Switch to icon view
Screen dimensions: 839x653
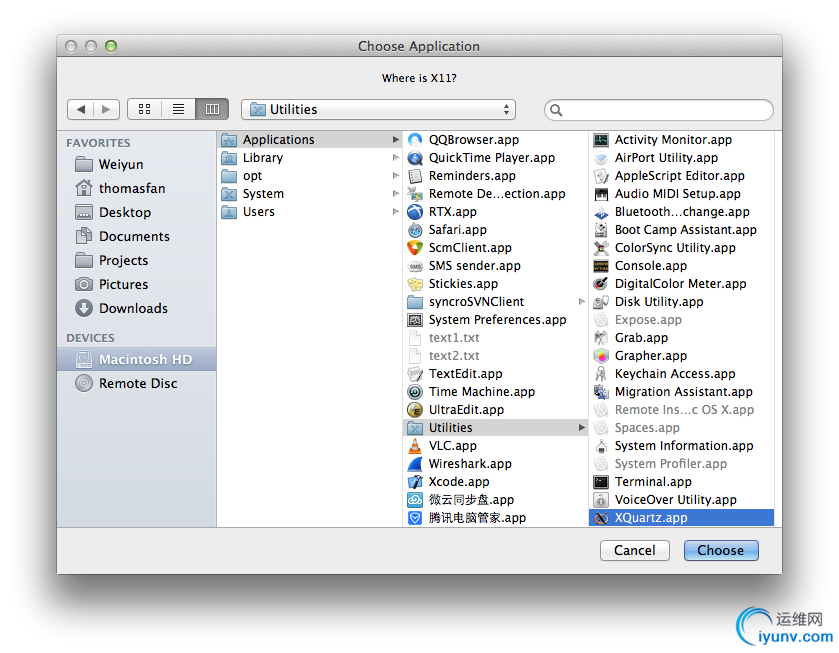[x=144, y=109]
